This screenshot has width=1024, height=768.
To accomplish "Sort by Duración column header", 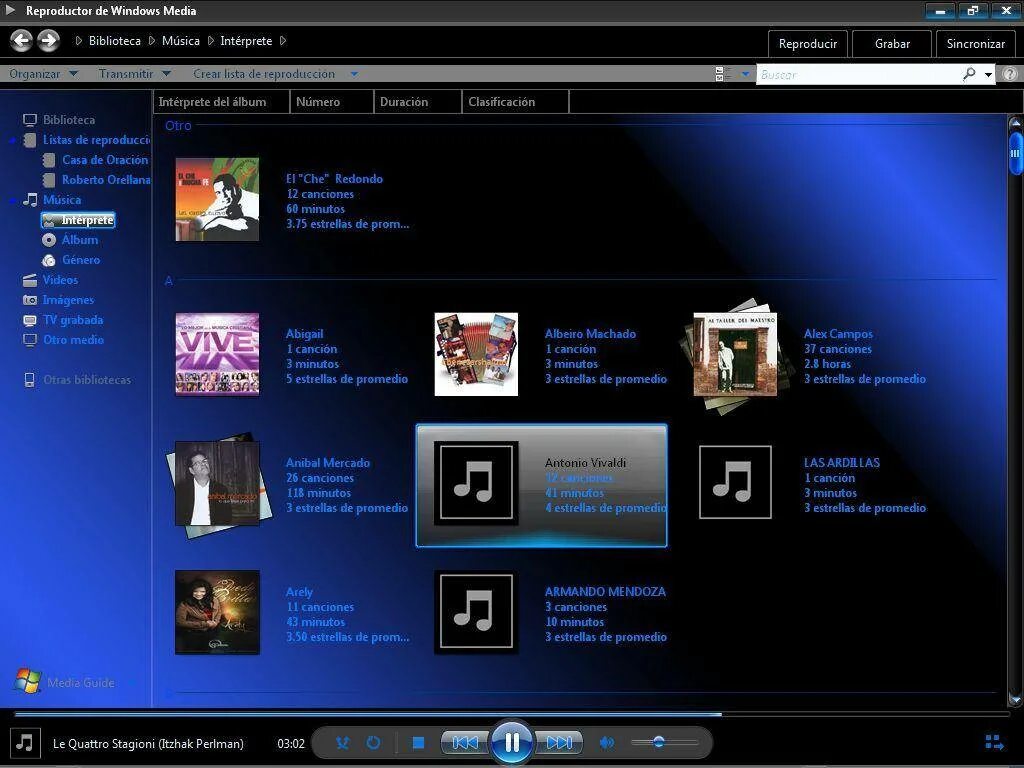I will click(418, 102).
